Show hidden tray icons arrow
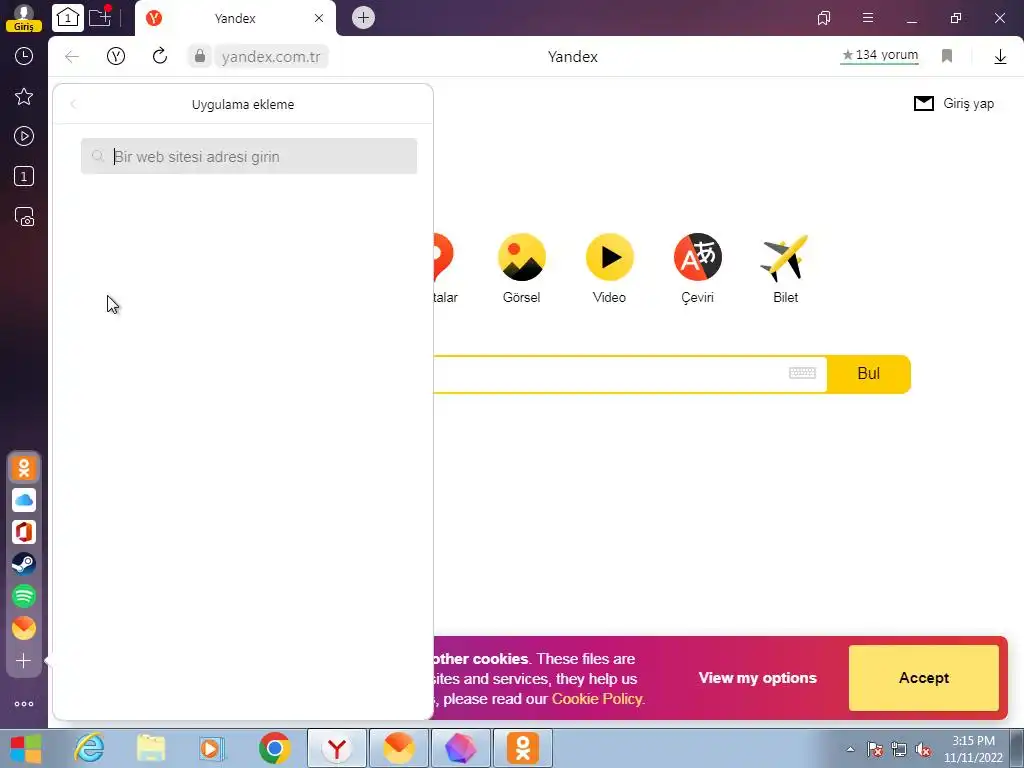The image size is (1024, 768). 850,749
